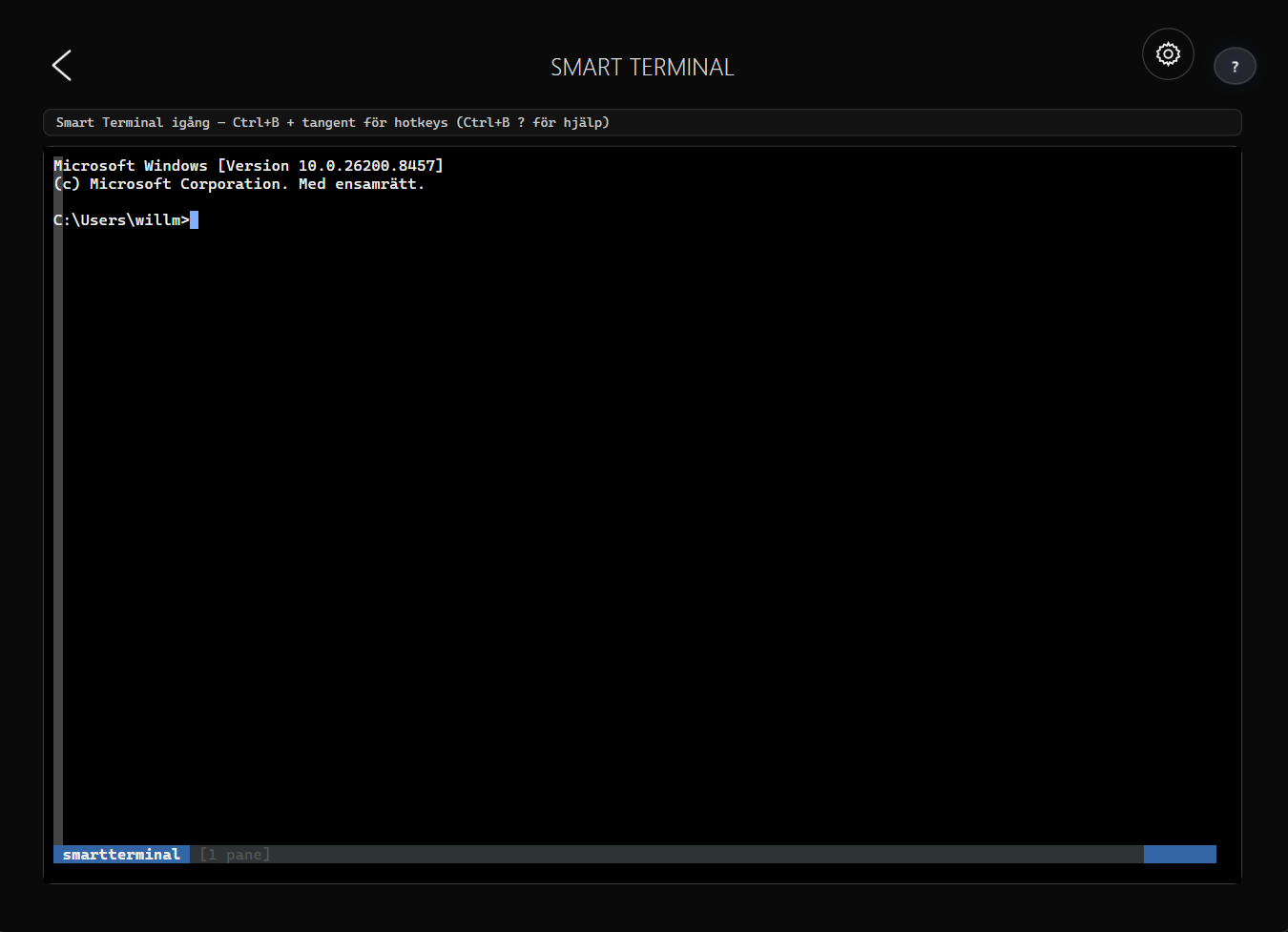Viewport: 1288px width, 932px height.
Task: Click the Microsoft Corporation copyright line
Action: click(239, 184)
